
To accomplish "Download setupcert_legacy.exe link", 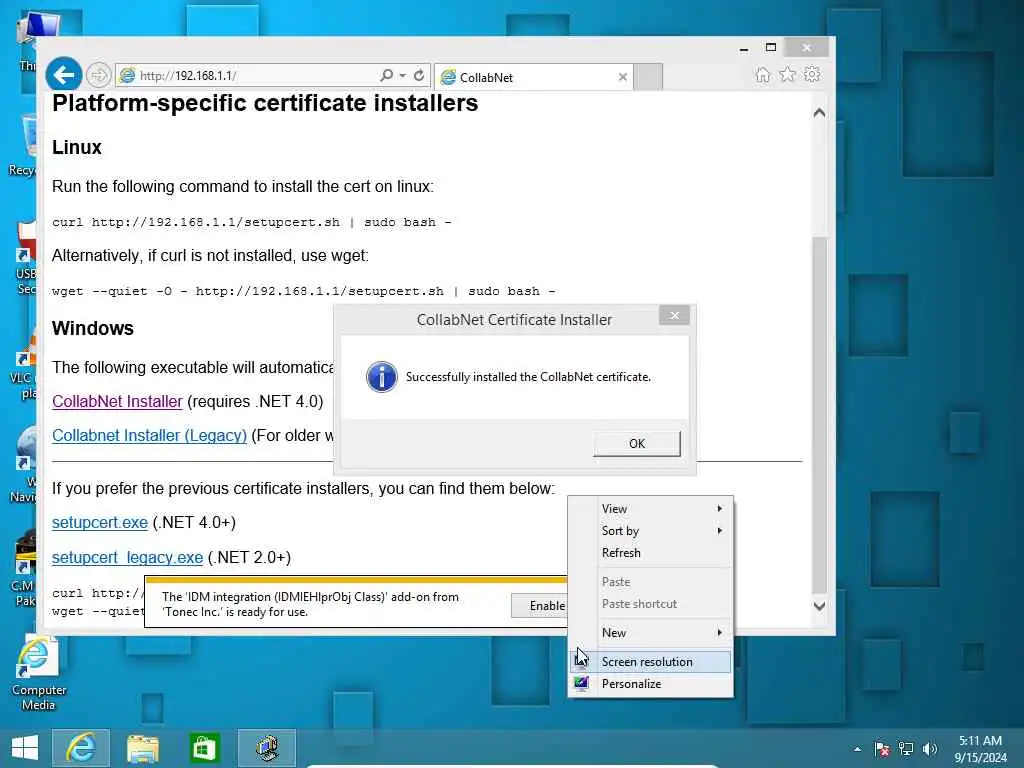I will pos(127,558).
